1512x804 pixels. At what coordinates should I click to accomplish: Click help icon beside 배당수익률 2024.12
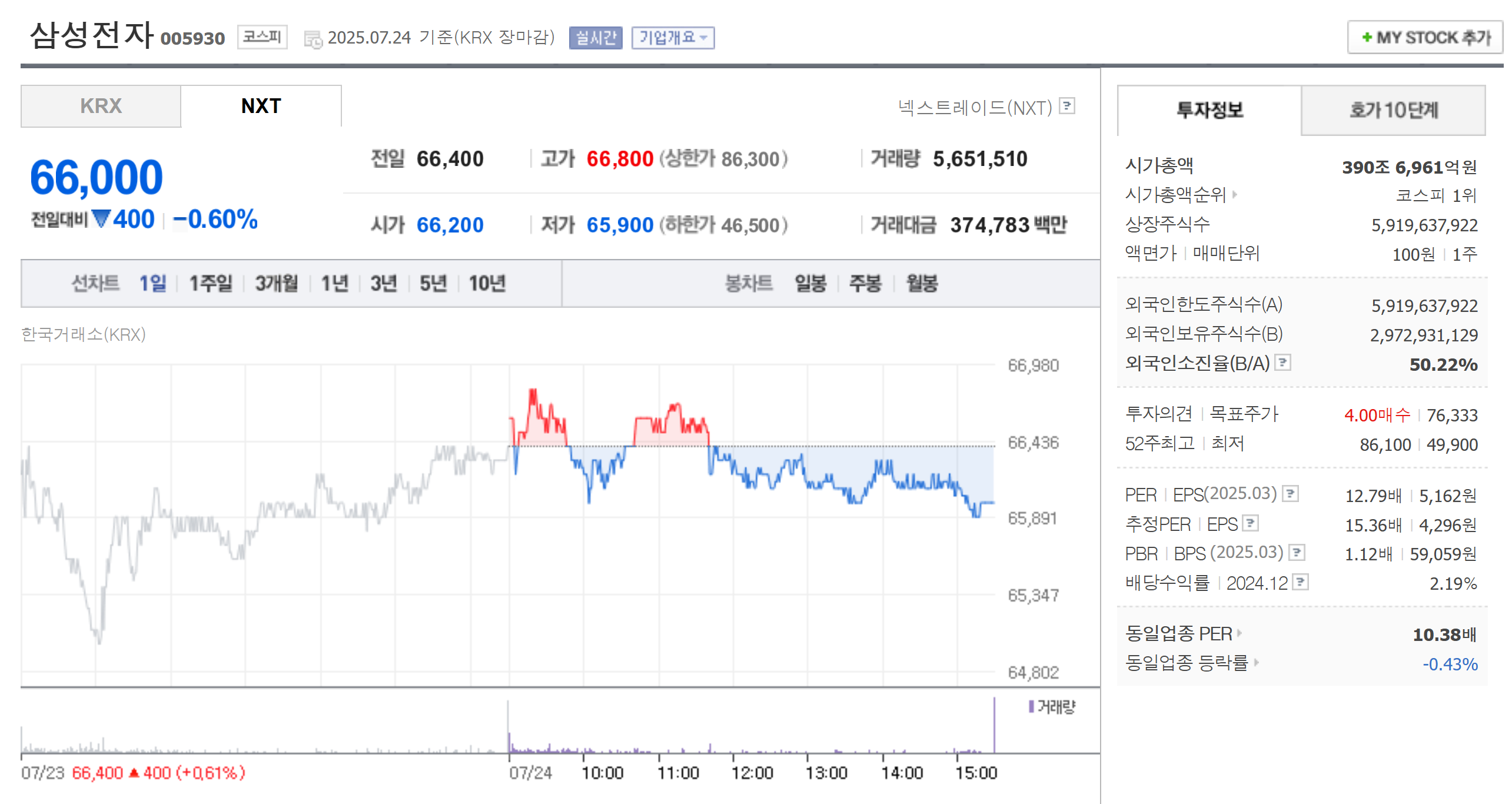click(x=1300, y=582)
